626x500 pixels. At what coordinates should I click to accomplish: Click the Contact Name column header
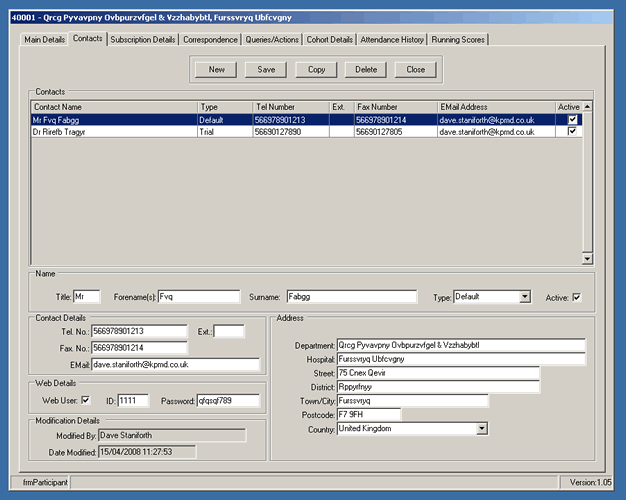(114, 107)
